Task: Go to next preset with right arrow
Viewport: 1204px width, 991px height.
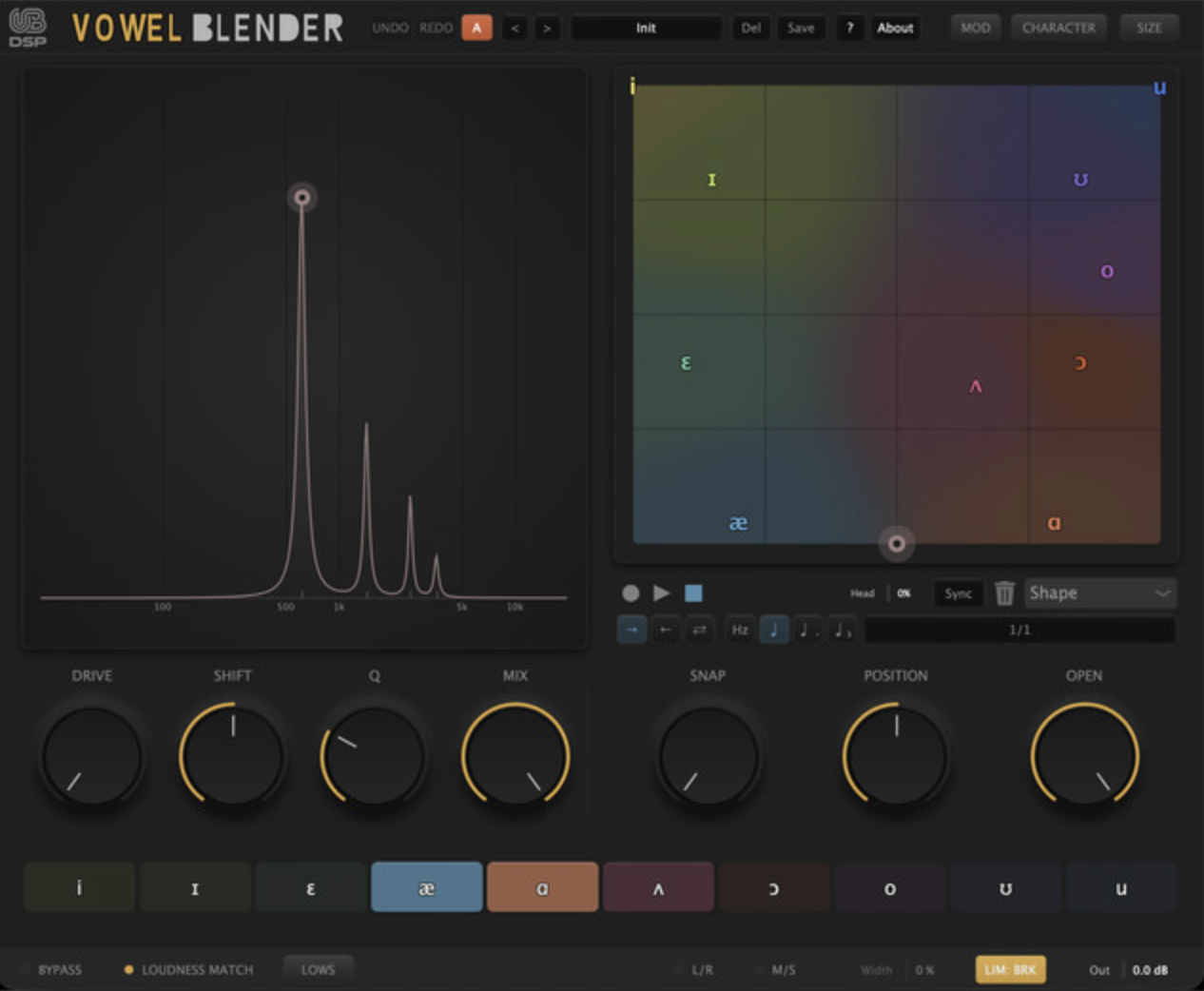Action: (x=547, y=28)
